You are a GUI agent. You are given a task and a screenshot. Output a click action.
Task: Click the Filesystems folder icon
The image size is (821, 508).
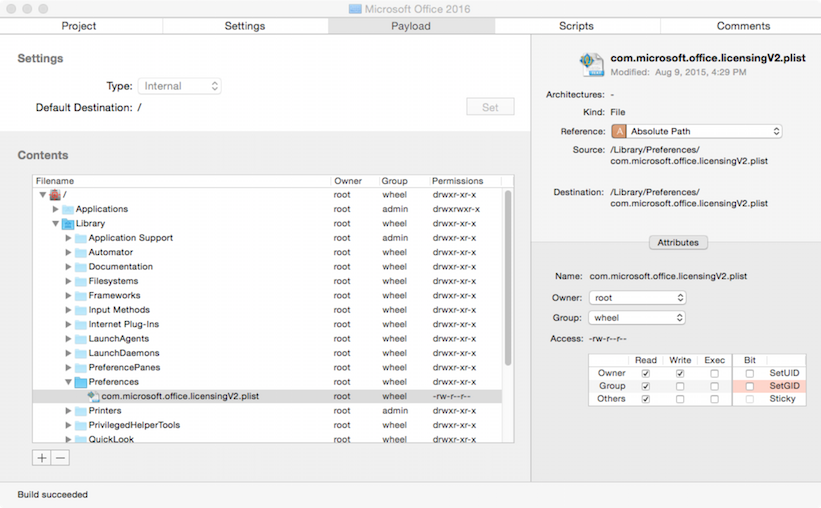pyautogui.click(x=81, y=281)
